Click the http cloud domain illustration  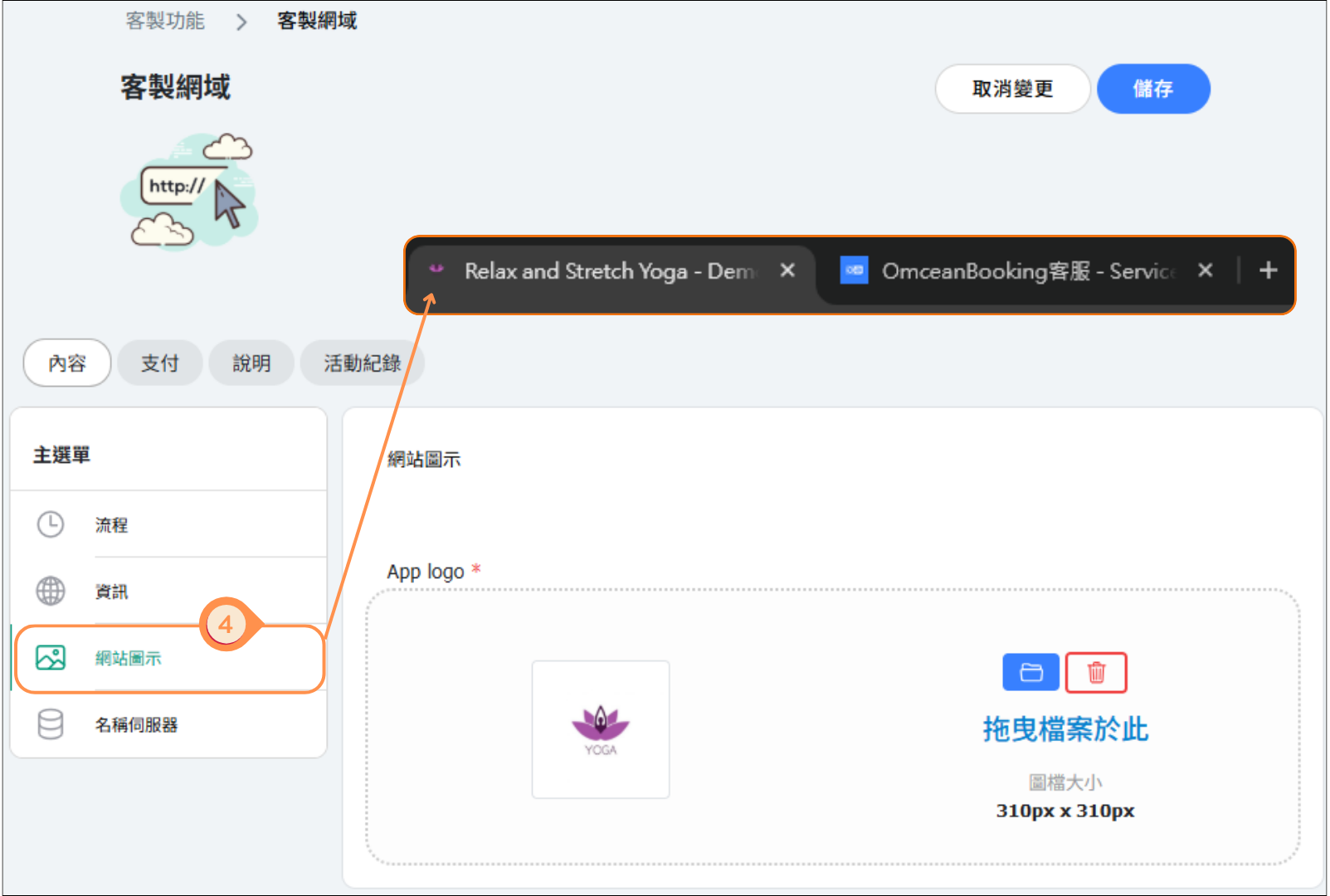[x=190, y=192]
